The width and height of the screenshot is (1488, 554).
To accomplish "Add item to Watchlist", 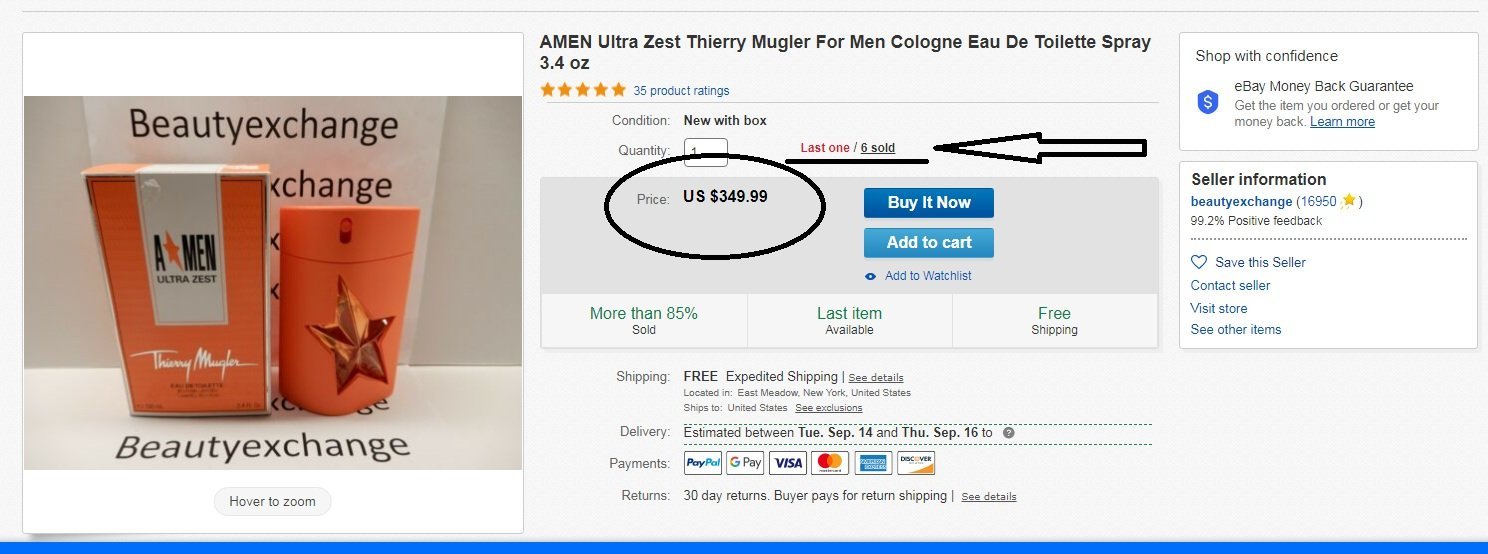I will pyautogui.click(x=927, y=276).
